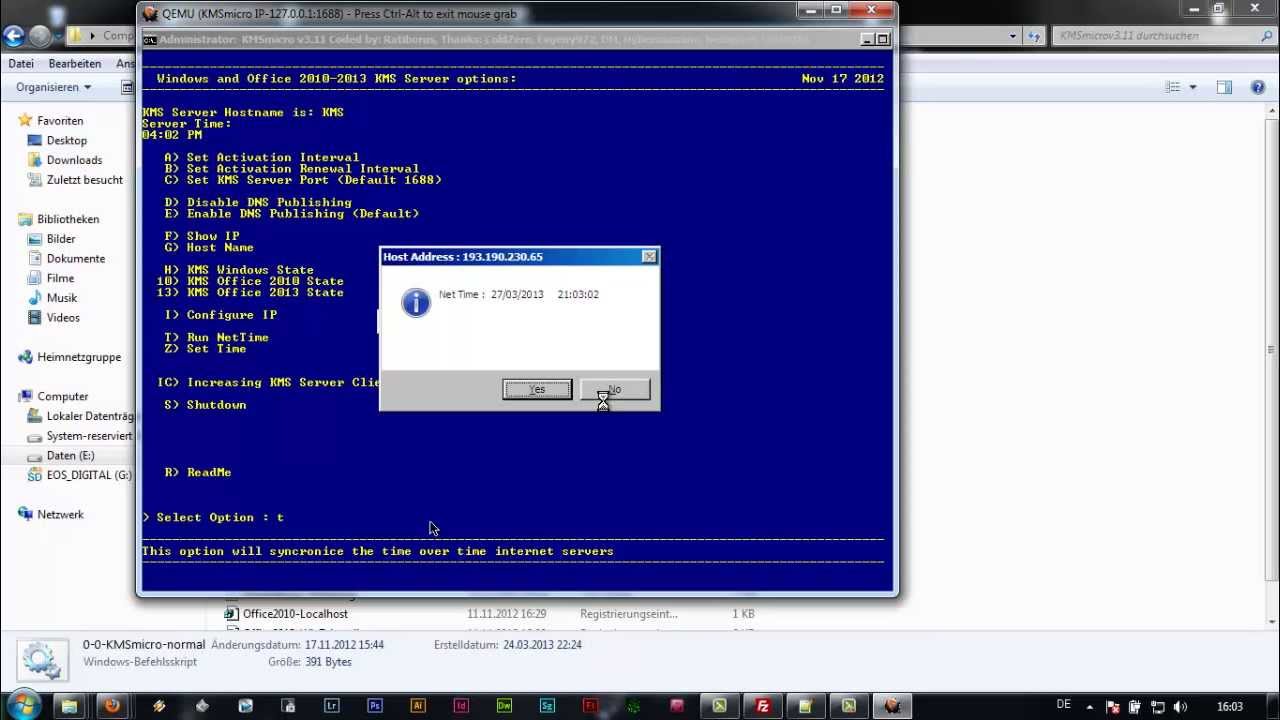Click the Explorer help question mark
Screen dimensions: 1280x720
click(x=1258, y=87)
